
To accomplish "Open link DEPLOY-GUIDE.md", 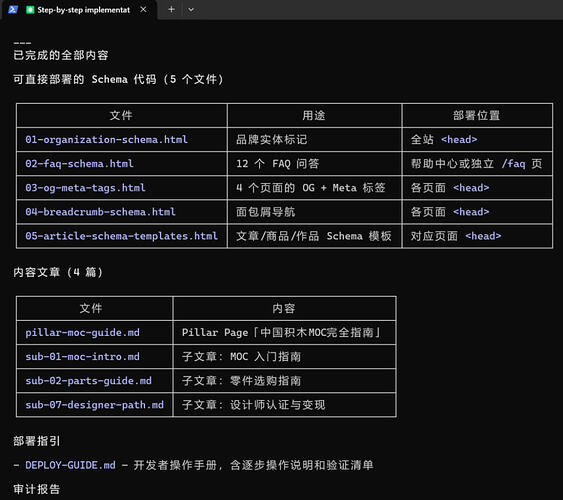I will (x=70, y=465).
